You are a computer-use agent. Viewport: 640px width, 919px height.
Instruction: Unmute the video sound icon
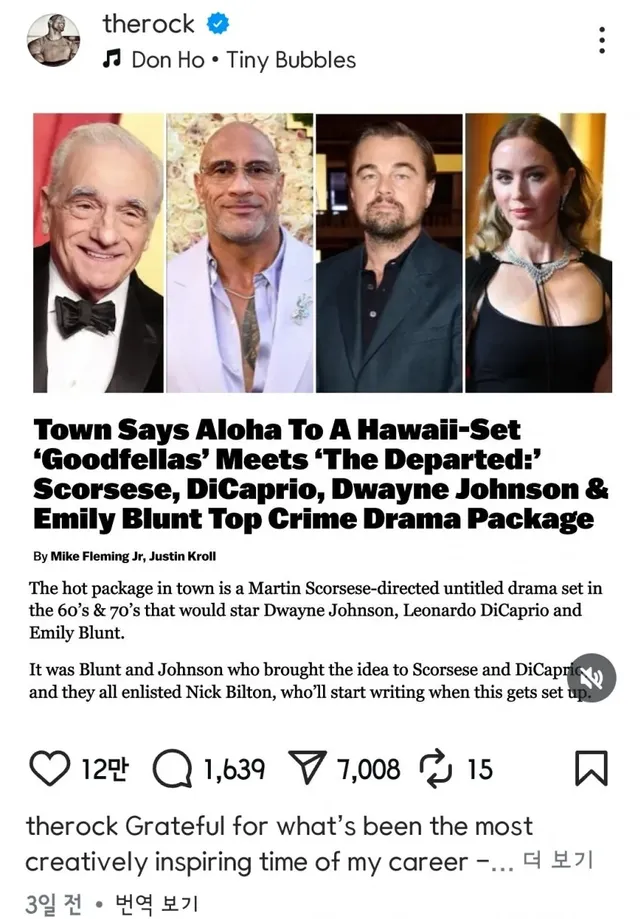(x=592, y=678)
